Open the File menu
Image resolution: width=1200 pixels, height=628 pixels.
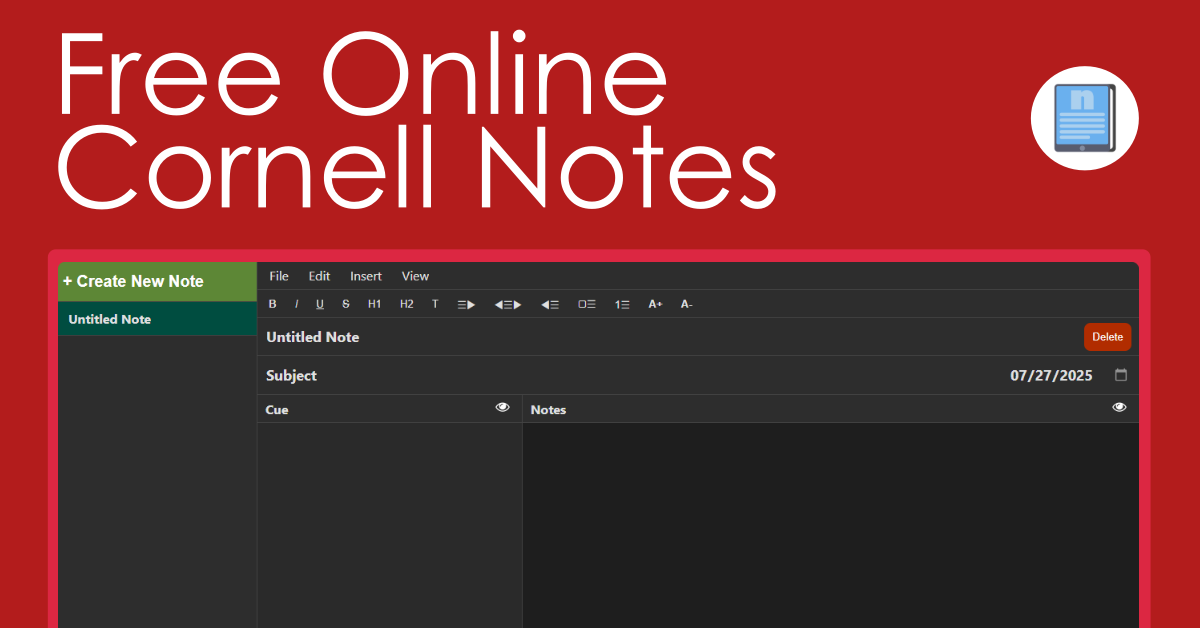coord(278,276)
